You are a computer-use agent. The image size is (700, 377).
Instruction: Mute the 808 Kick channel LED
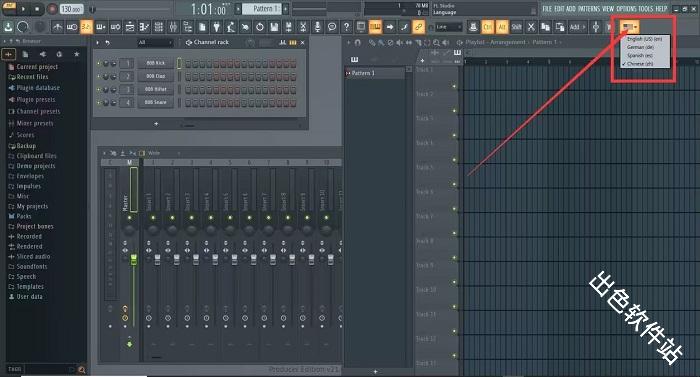[99, 64]
